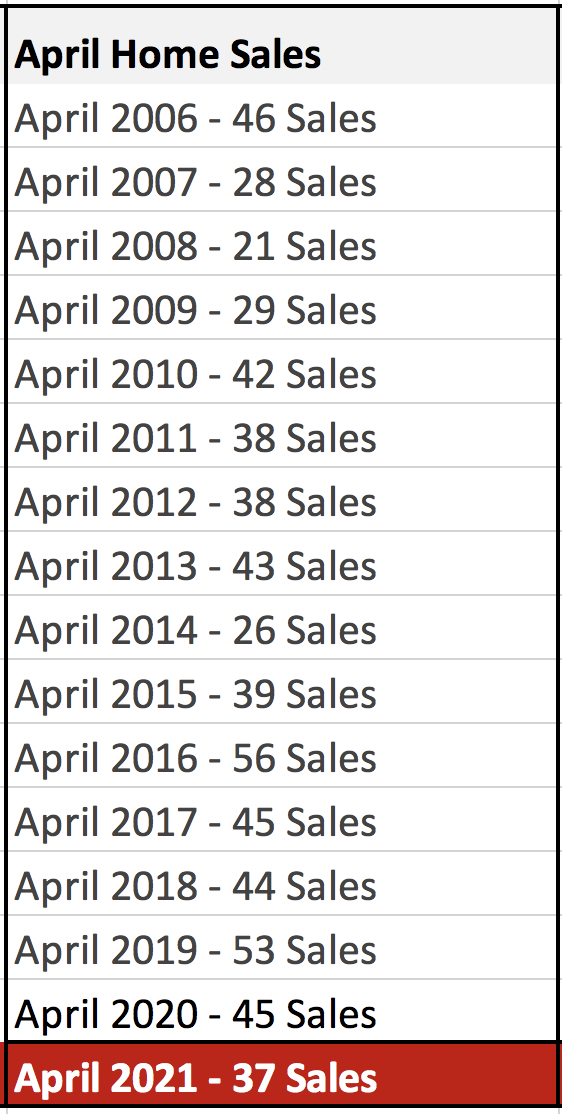Image resolution: width=562 pixels, height=1114 pixels.
Task: Select the April 2007 - 28 Sales row
Action: click(281, 180)
